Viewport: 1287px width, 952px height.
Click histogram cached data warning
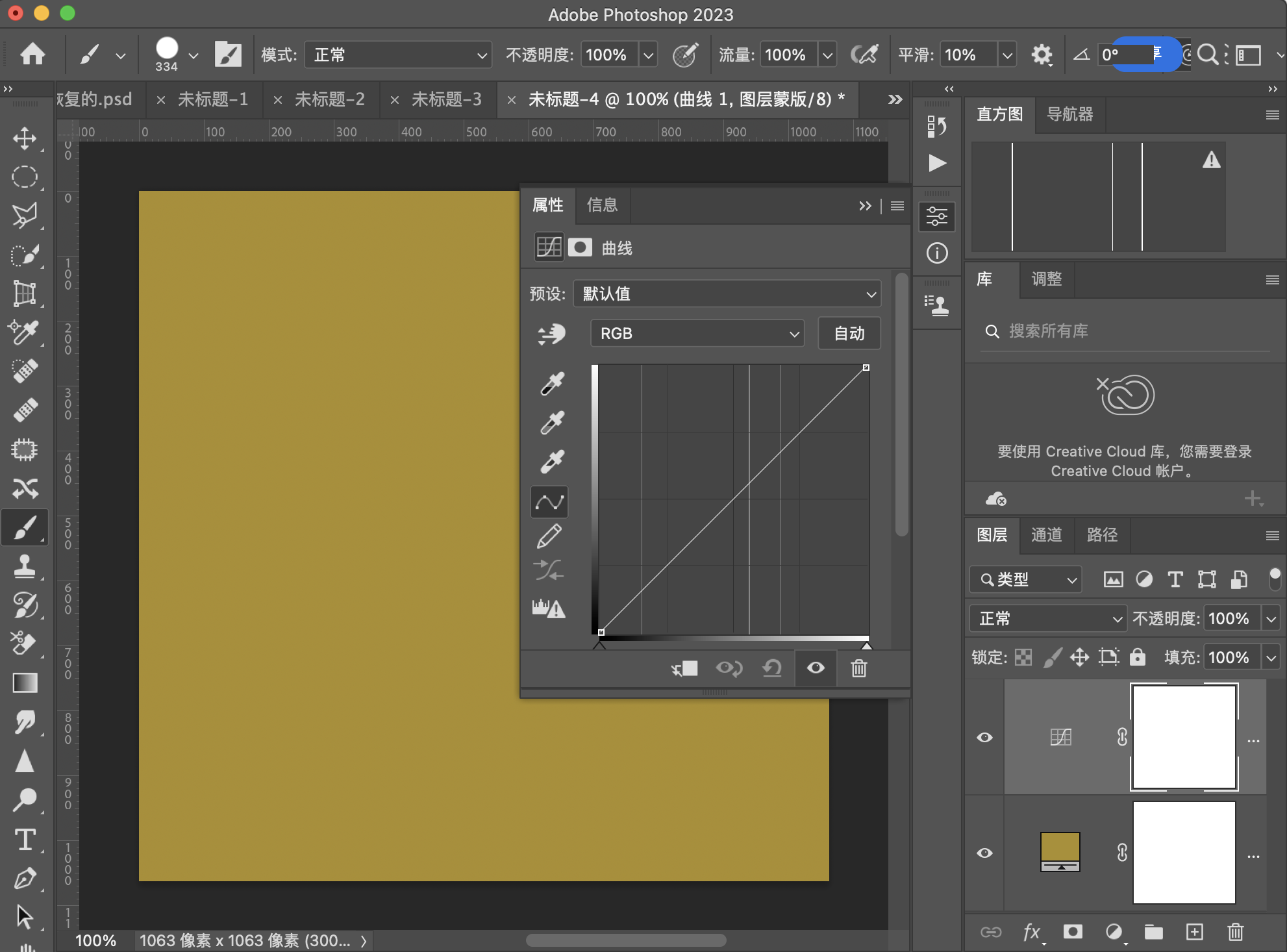(x=1212, y=160)
